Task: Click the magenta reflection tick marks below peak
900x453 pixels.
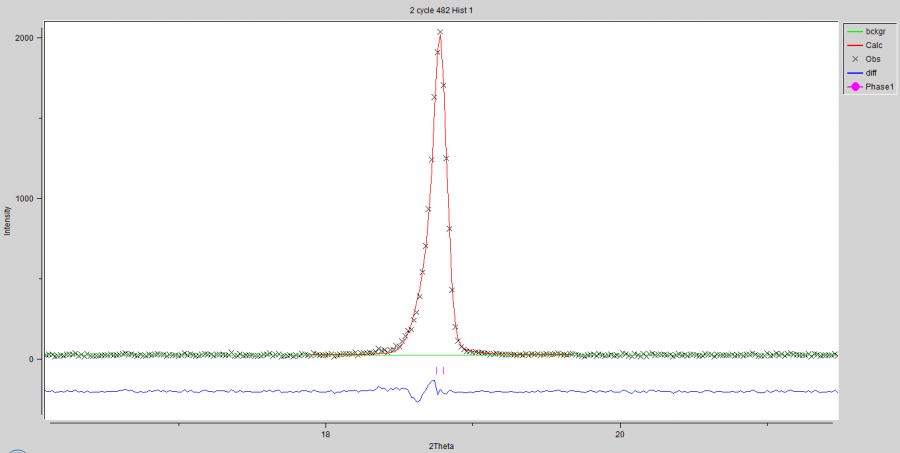Action: pos(439,371)
